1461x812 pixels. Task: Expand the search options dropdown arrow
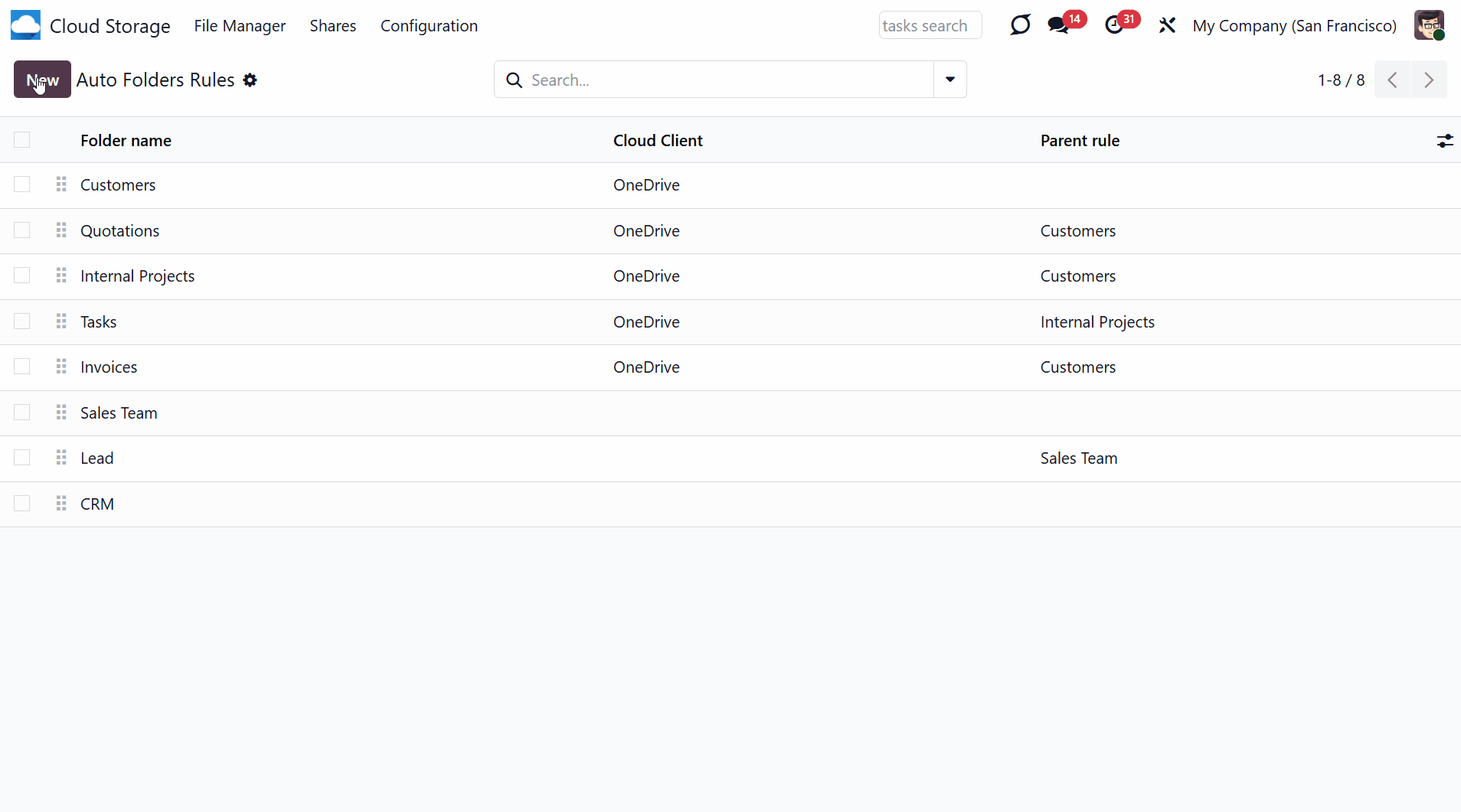coord(949,80)
